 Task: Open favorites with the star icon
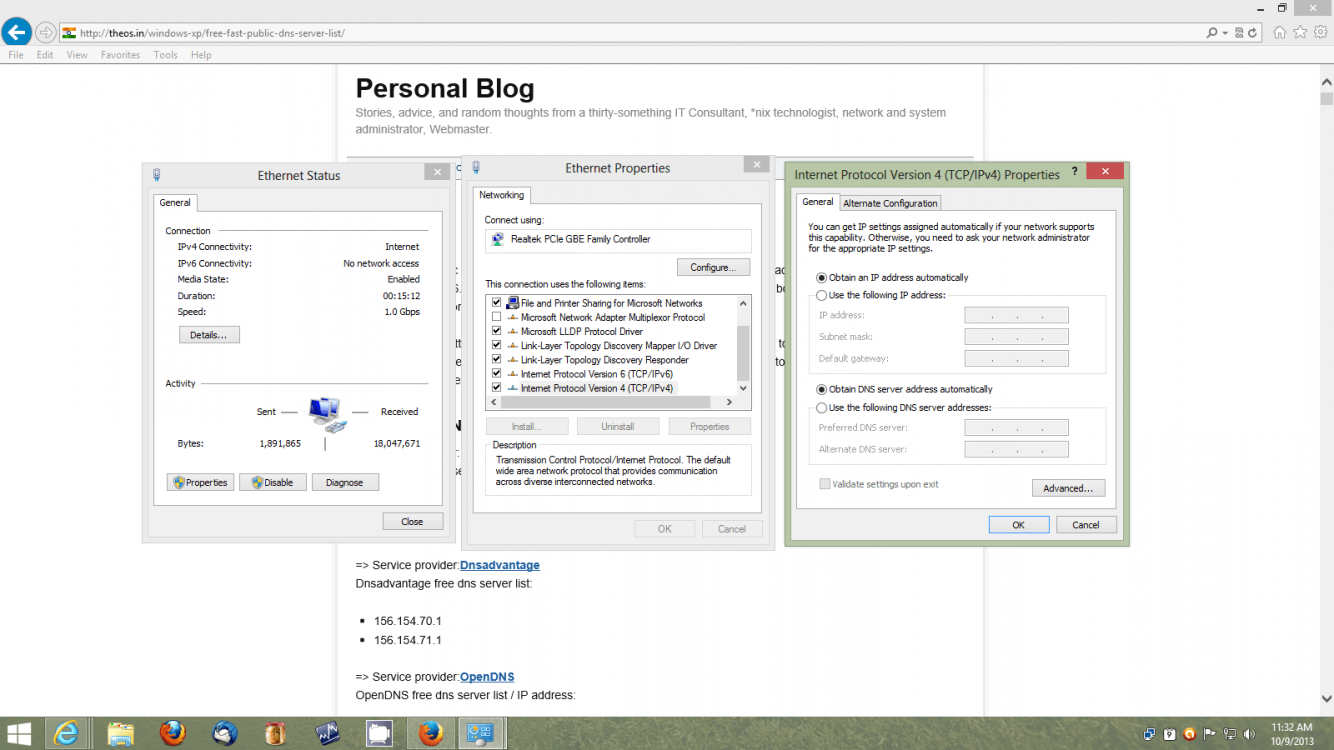[x=1300, y=32]
